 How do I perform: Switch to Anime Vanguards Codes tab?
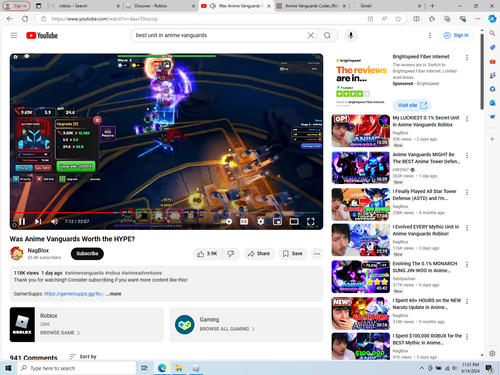(311, 6)
